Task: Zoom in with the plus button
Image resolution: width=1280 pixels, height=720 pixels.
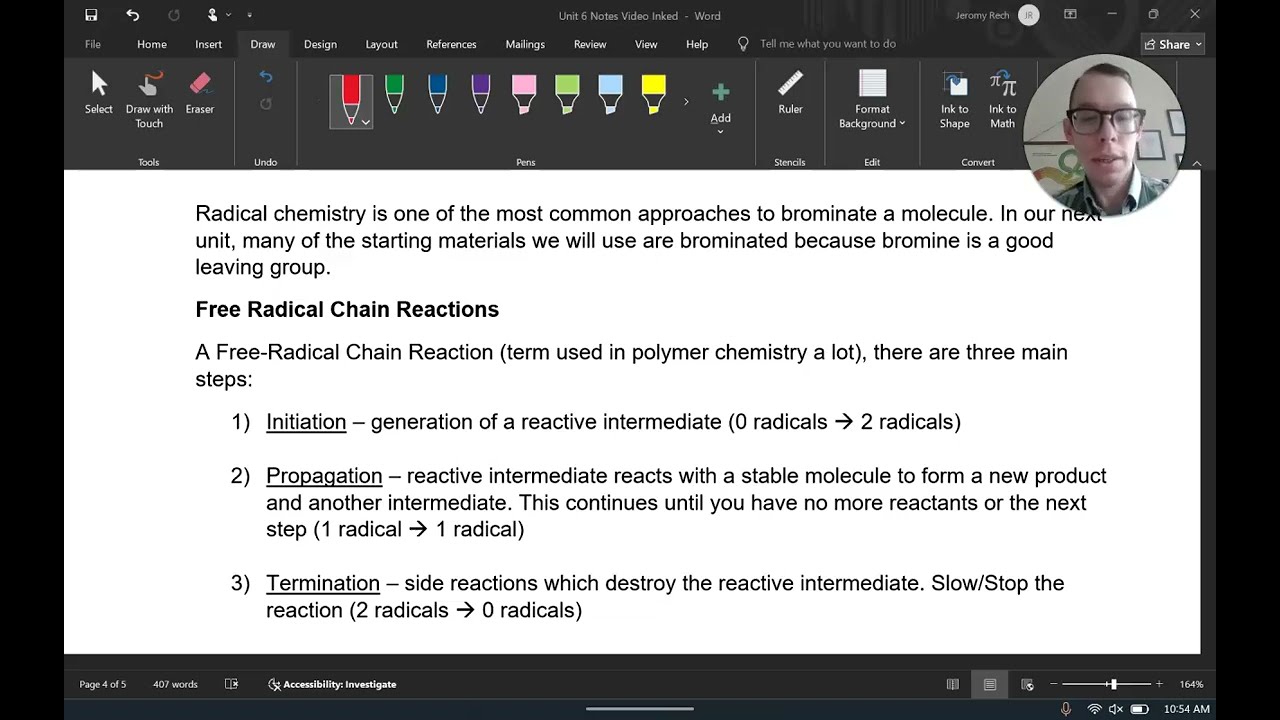Action: point(1159,684)
